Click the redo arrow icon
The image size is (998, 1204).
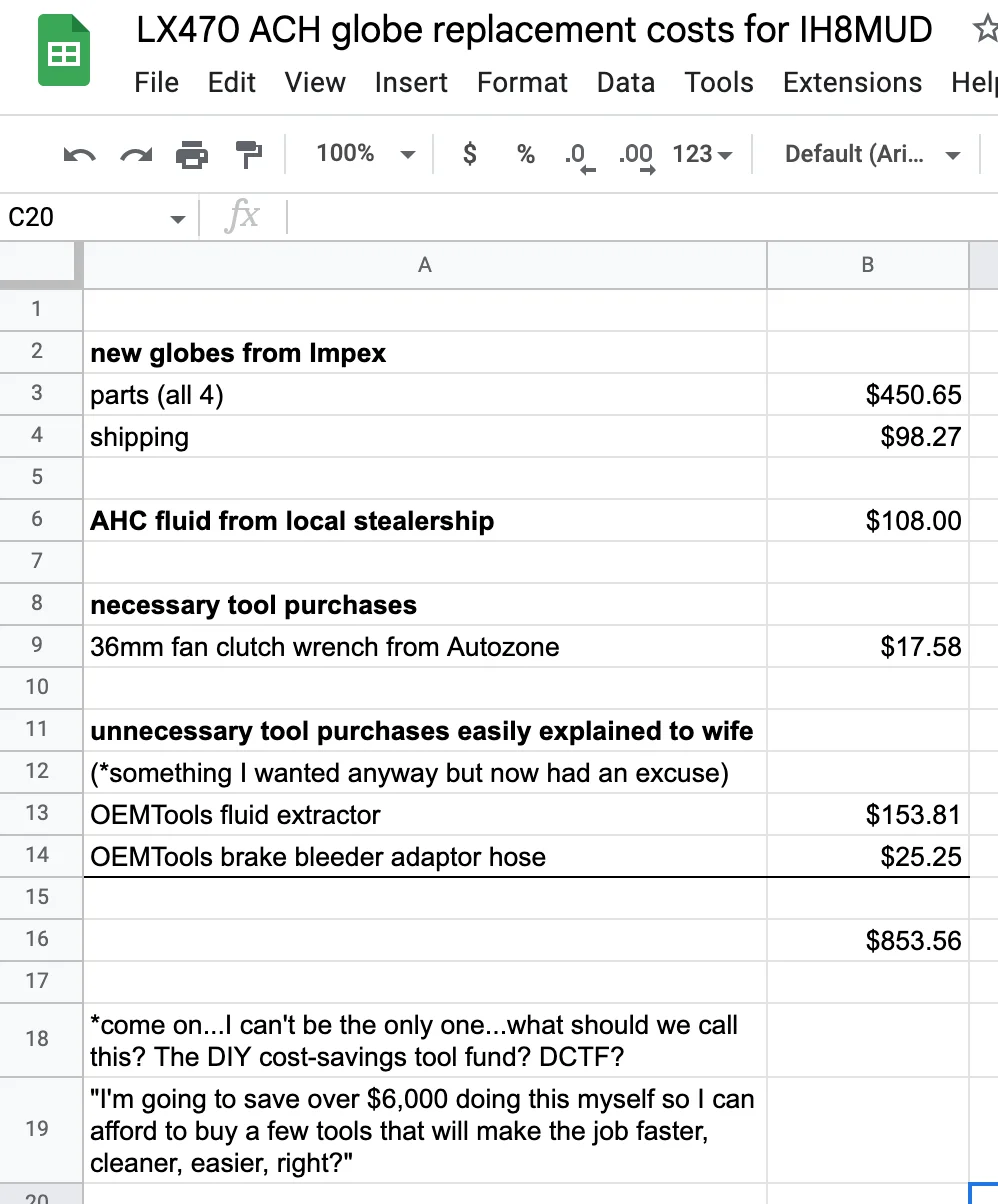(x=136, y=155)
